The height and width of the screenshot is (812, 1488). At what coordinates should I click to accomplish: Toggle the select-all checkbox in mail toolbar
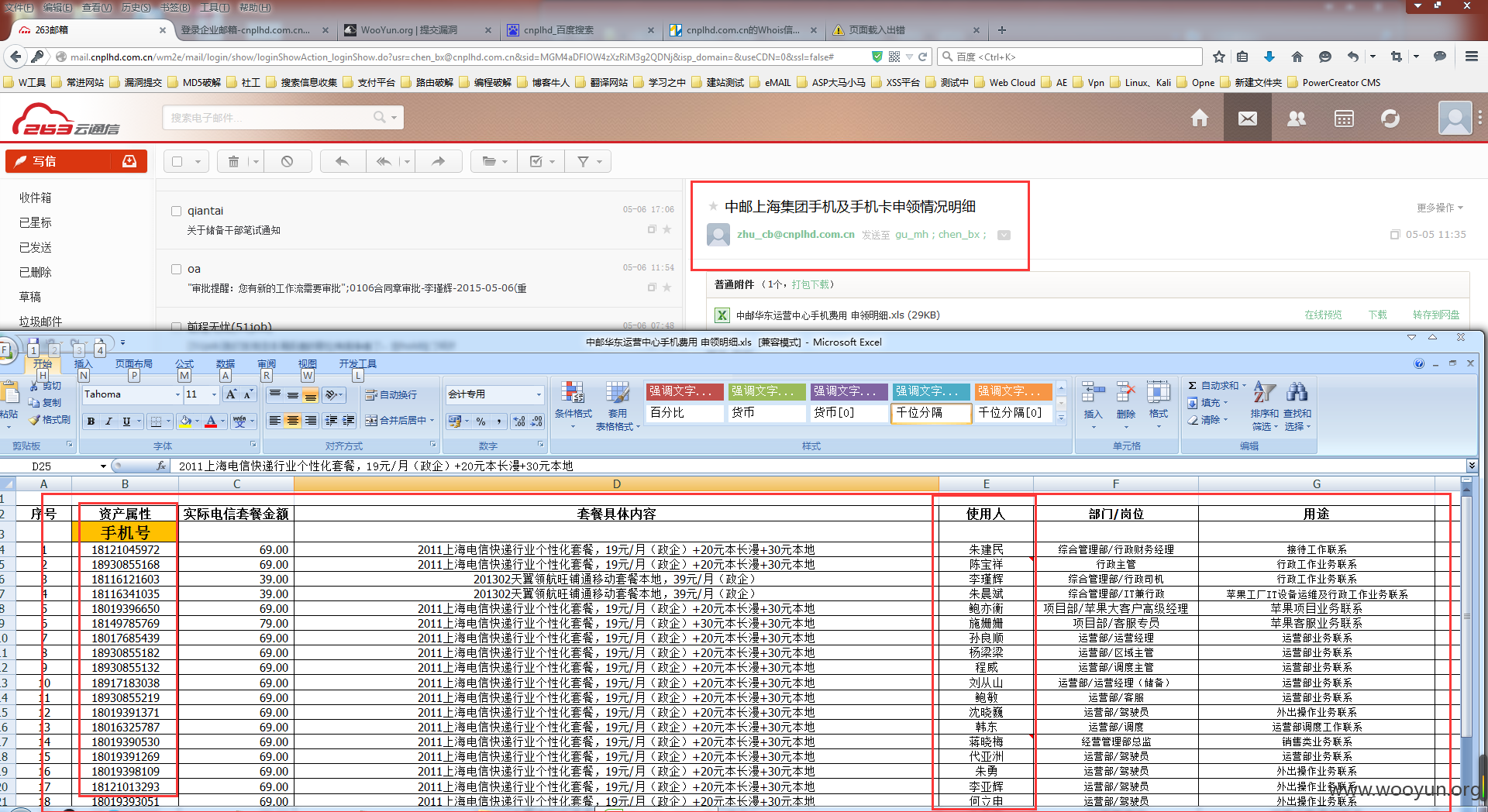pyautogui.click(x=177, y=161)
